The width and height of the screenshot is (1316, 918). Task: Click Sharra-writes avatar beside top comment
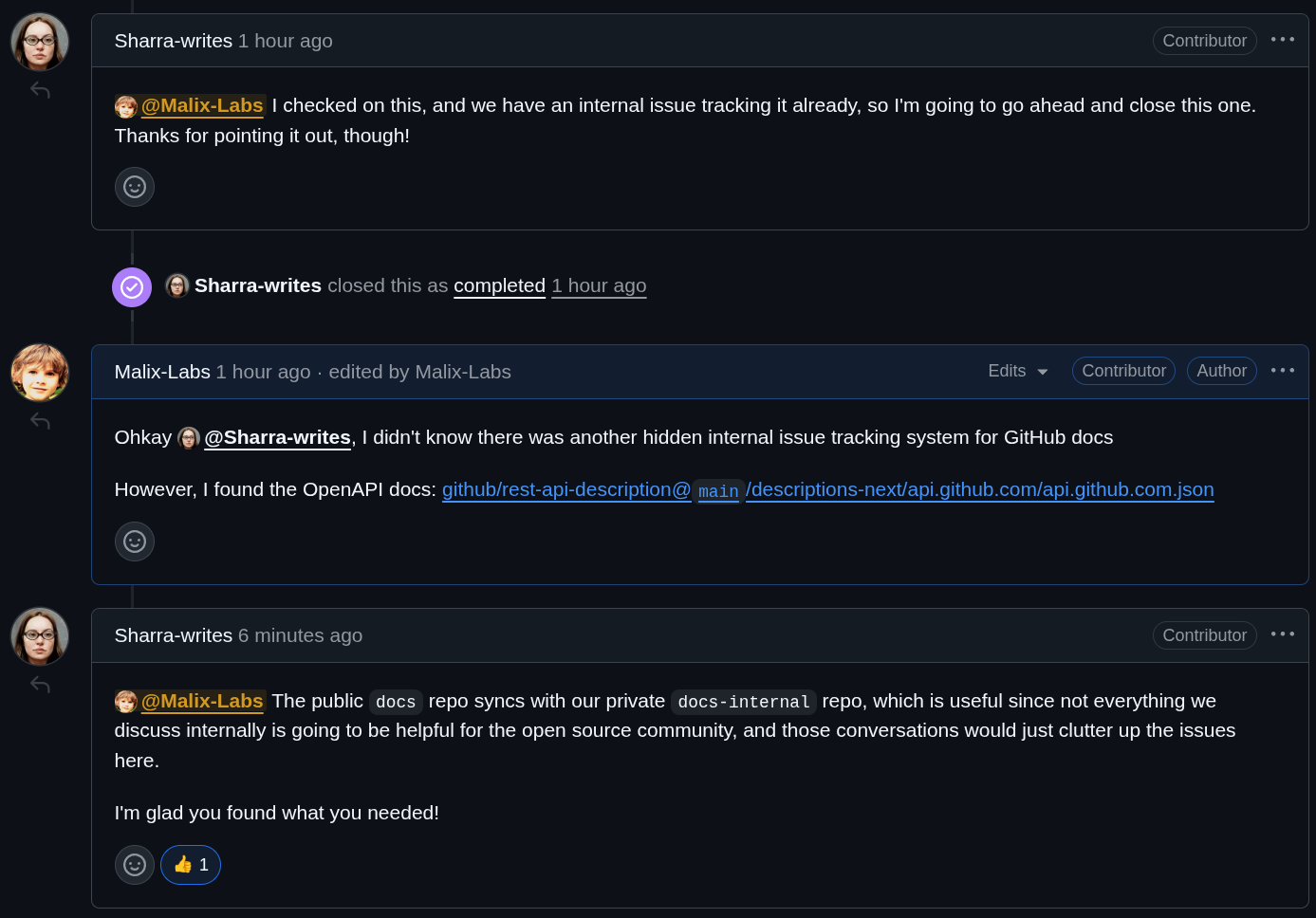click(40, 42)
